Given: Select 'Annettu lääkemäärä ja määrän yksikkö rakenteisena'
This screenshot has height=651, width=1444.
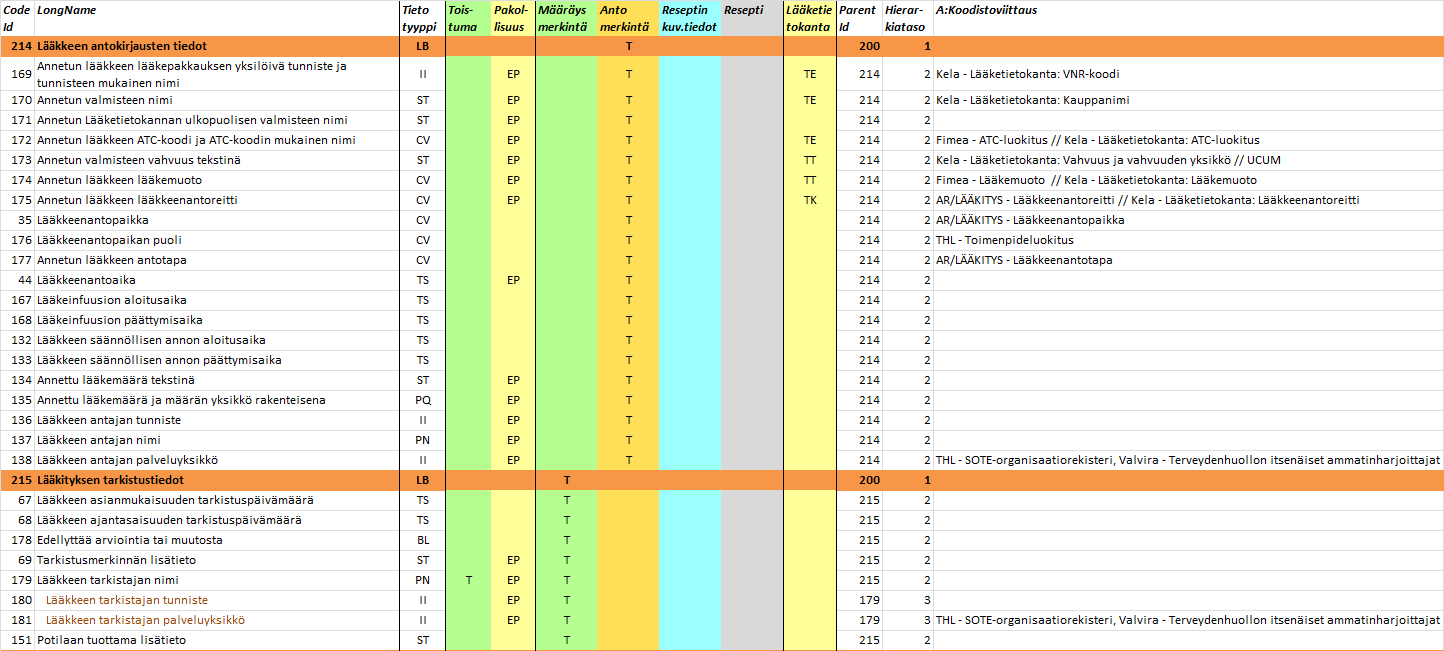Looking at the screenshot, I should (217, 400).
